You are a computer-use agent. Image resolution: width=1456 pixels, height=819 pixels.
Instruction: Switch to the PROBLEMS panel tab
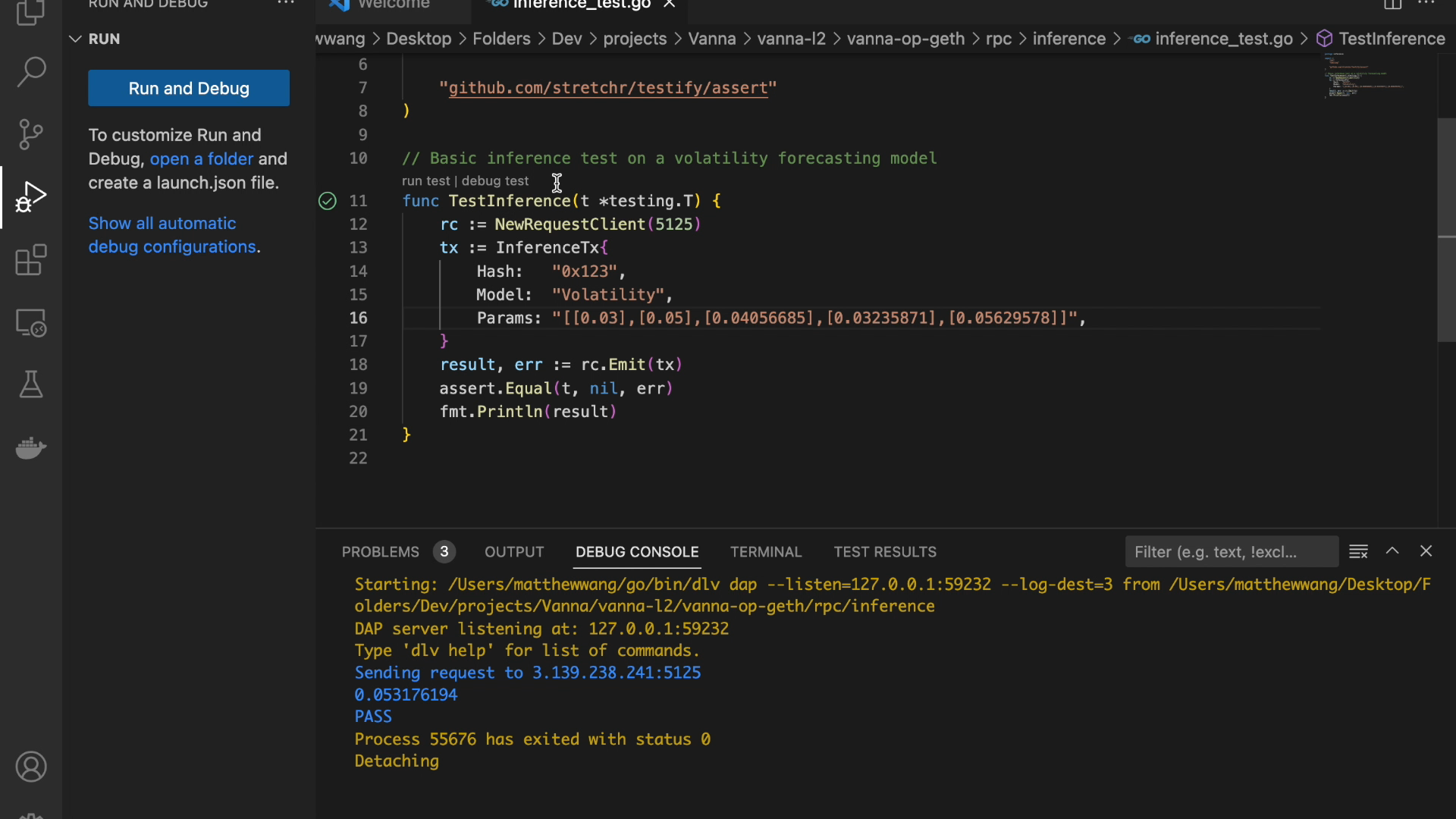click(x=380, y=552)
